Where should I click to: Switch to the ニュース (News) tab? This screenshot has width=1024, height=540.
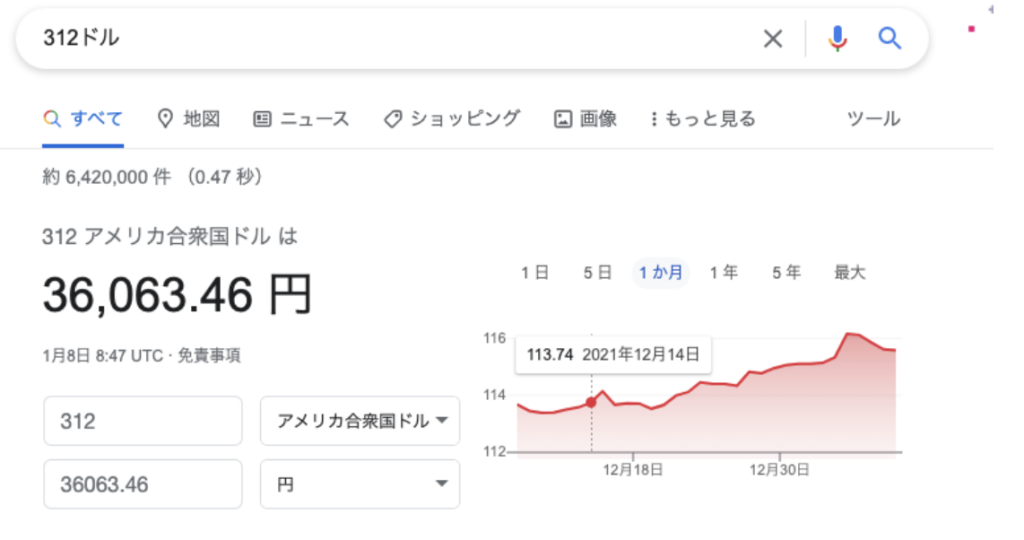(x=301, y=119)
